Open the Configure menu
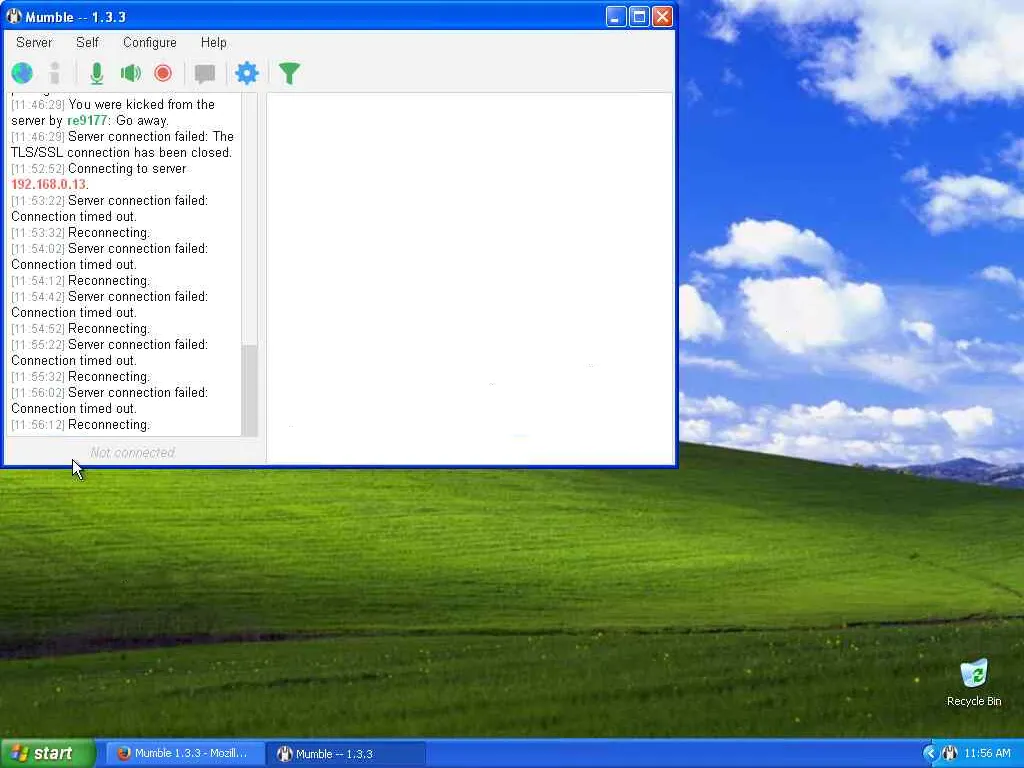Viewport: 1024px width, 768px height. coord(150,42)
